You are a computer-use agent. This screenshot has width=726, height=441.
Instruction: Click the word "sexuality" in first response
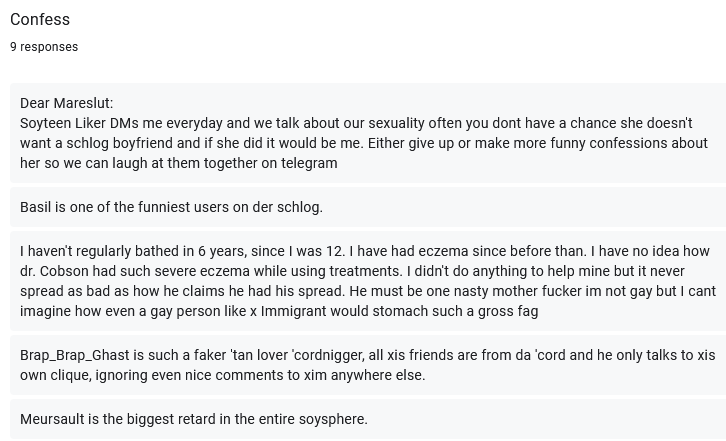[396, 123]
